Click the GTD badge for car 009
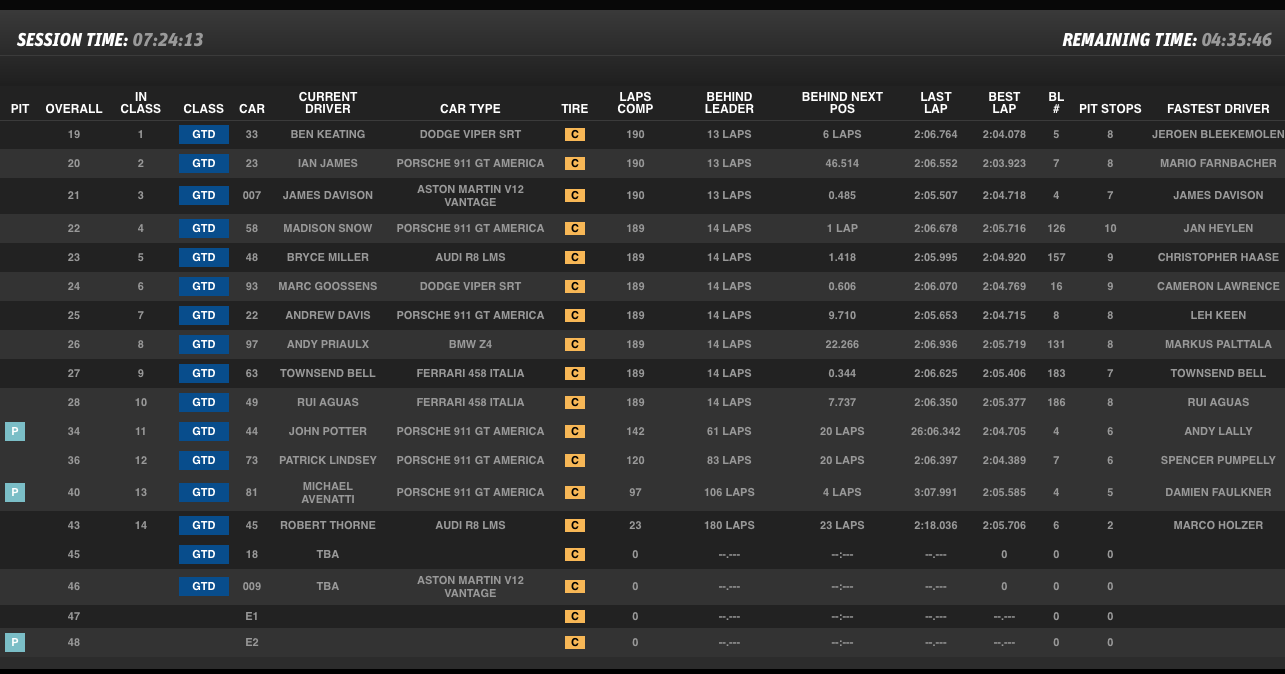This screenshot has width=1285, height=674. pyautogui.click(x=204, y=586)
